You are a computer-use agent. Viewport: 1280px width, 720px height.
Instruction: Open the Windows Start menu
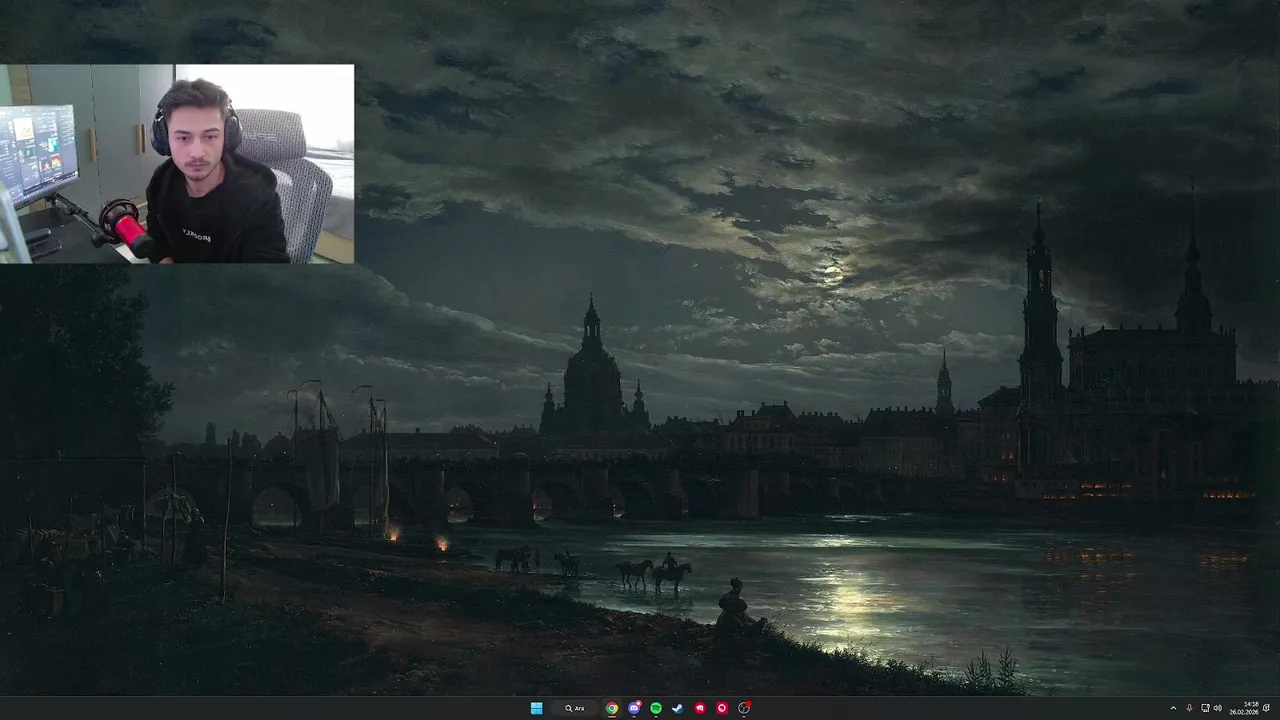click(537, 708)
